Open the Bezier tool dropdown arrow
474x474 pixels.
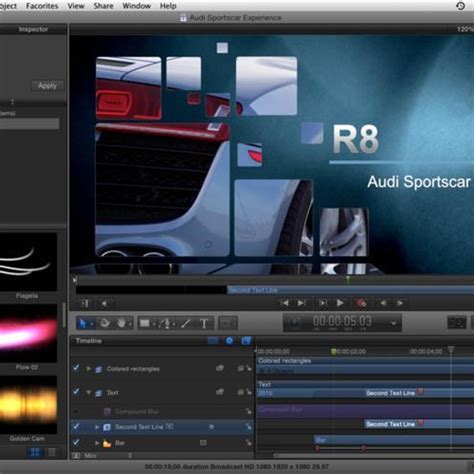tap(174, 324)
